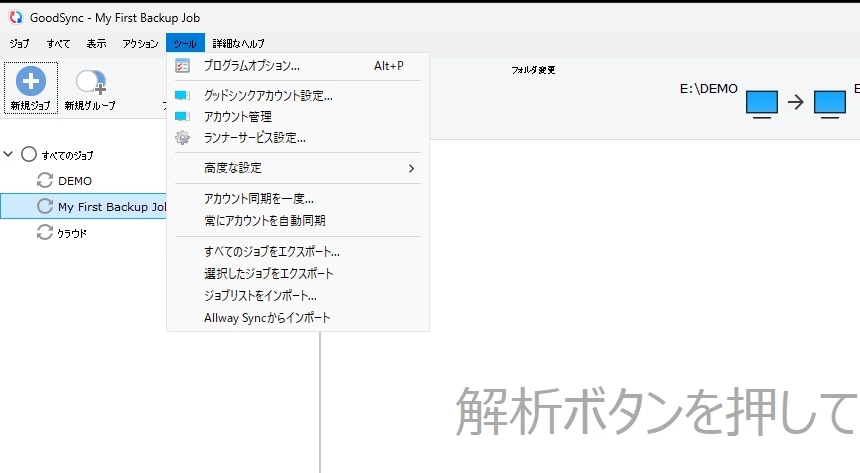
Task: Click the E:\DEMO left folder path
Action: [x=709, y=89]
